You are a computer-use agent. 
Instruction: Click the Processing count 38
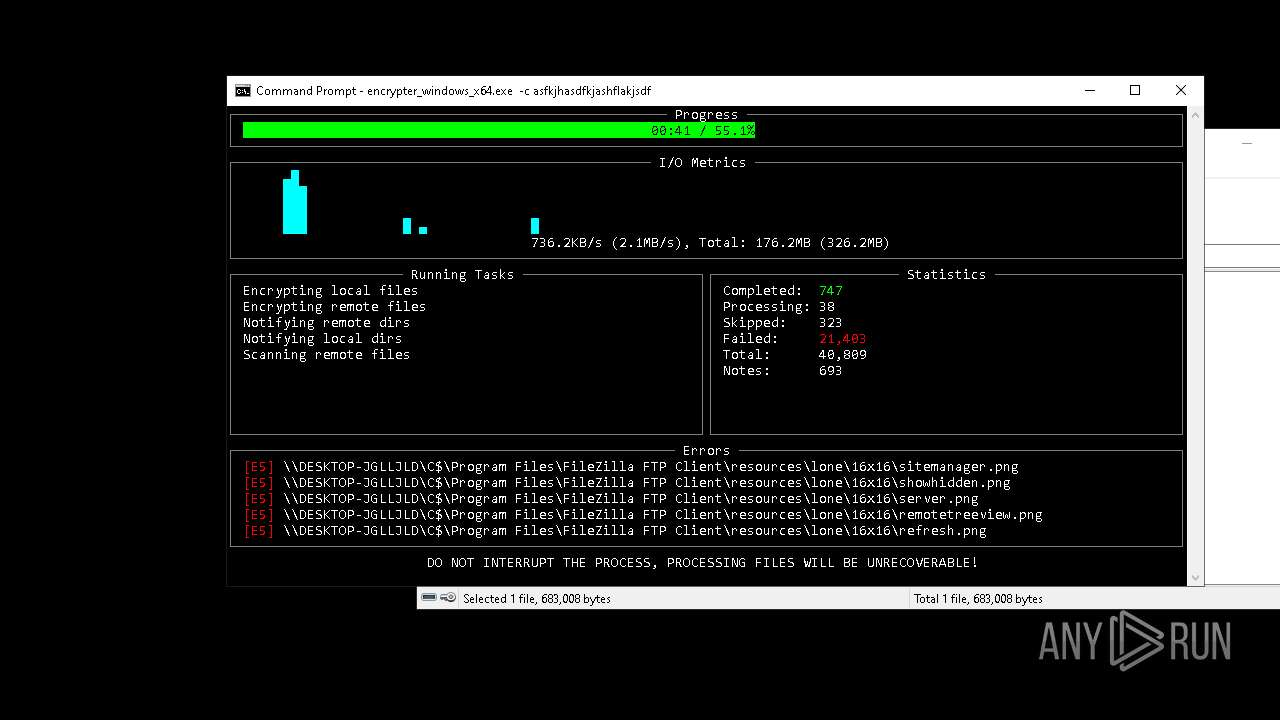tap(826, 307)
